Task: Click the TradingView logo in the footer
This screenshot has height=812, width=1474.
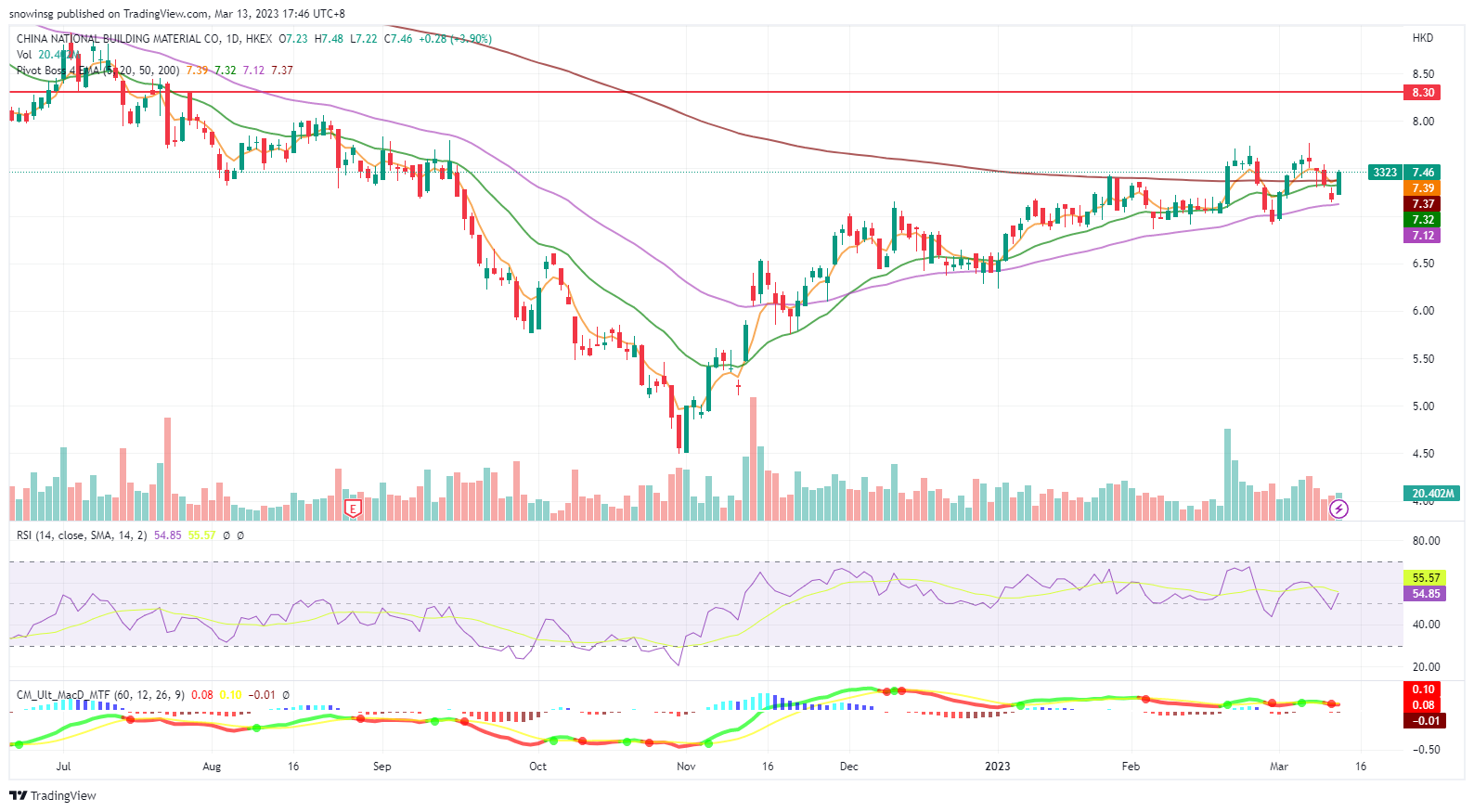Action: 53,795
